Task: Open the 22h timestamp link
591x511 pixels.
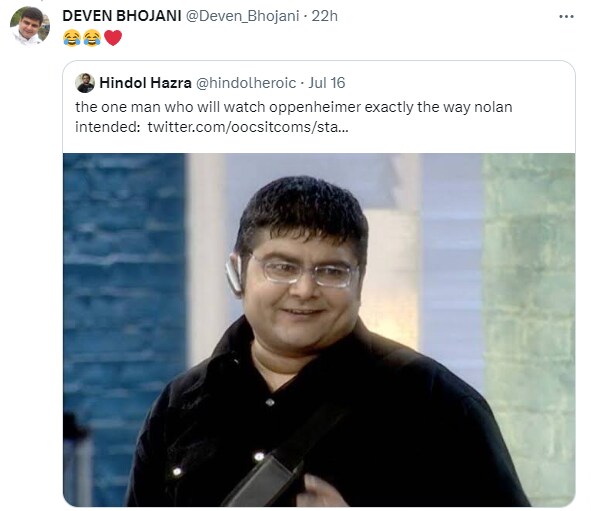Action: click(x=325, y=16)
